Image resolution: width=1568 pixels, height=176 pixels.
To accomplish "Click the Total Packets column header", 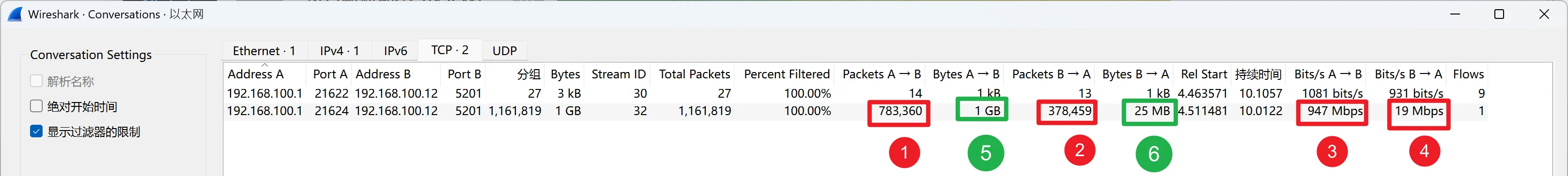I will tap(694, 74).
